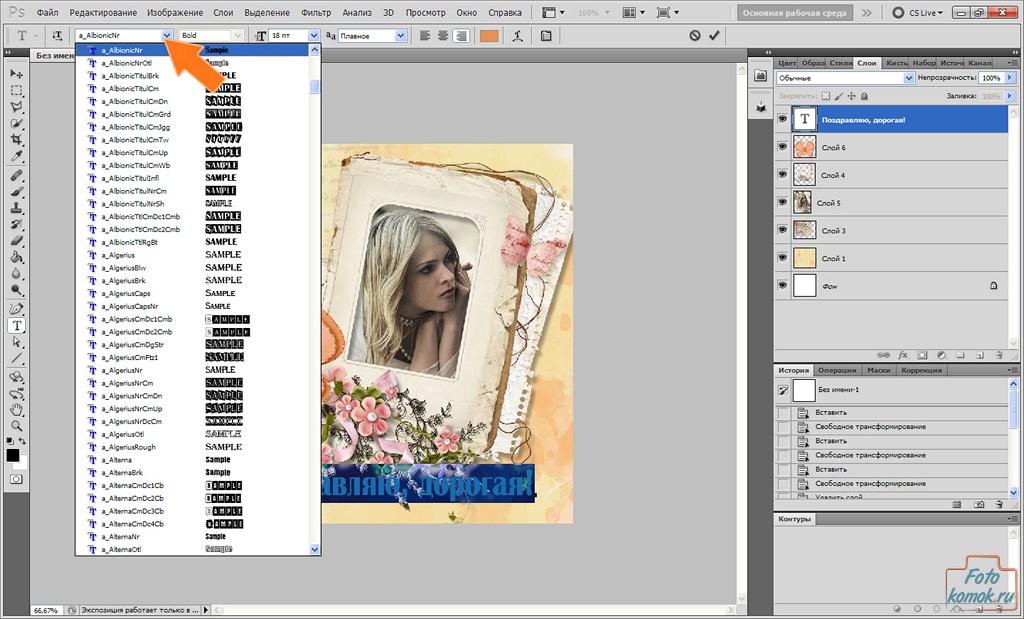This screenshot has width=1024, height=619.
Task: Expand the anti-aliasing Плавное dropdown
Action: tap(401, 35)
